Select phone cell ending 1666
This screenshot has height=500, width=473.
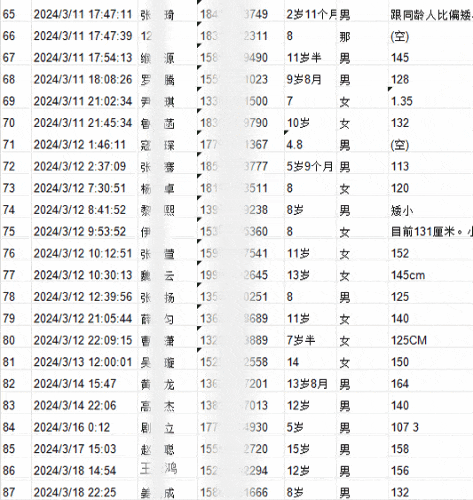tap(241, 492)
